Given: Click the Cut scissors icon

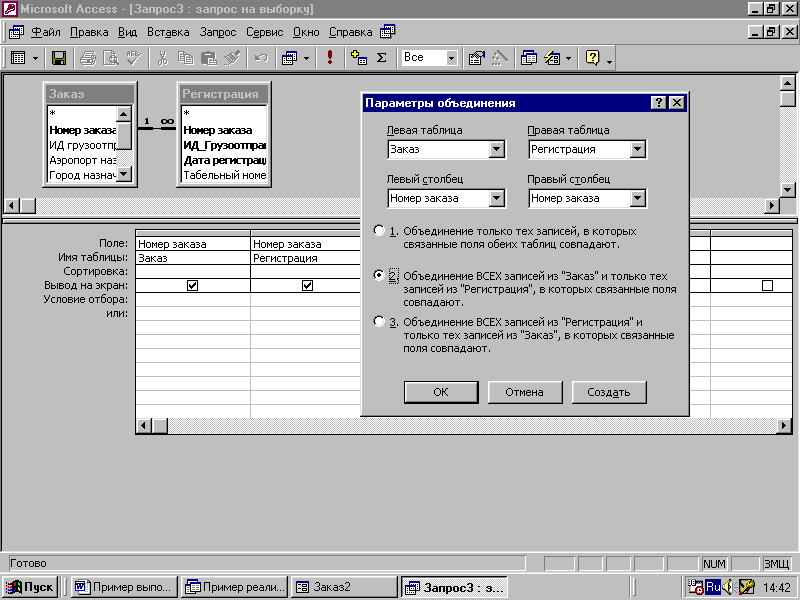Looking at the screenshot, I should pyautogui.click(x=163, y=58).
